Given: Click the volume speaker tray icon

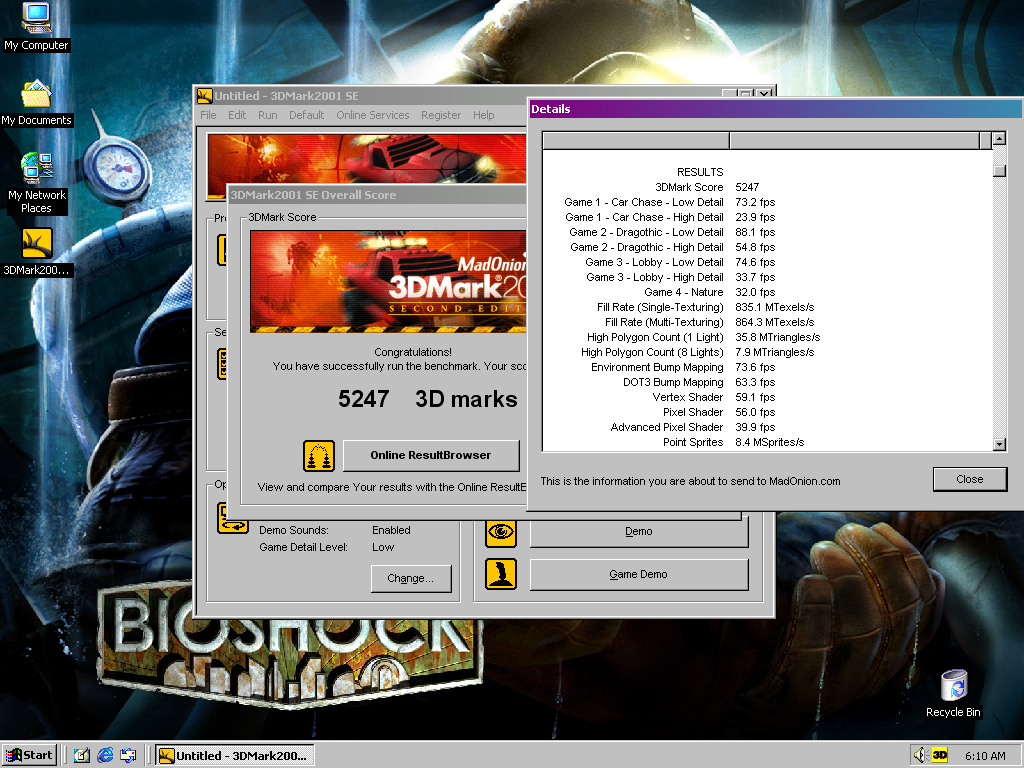Looking at the screenshot, I should click(x=920, y=756).
